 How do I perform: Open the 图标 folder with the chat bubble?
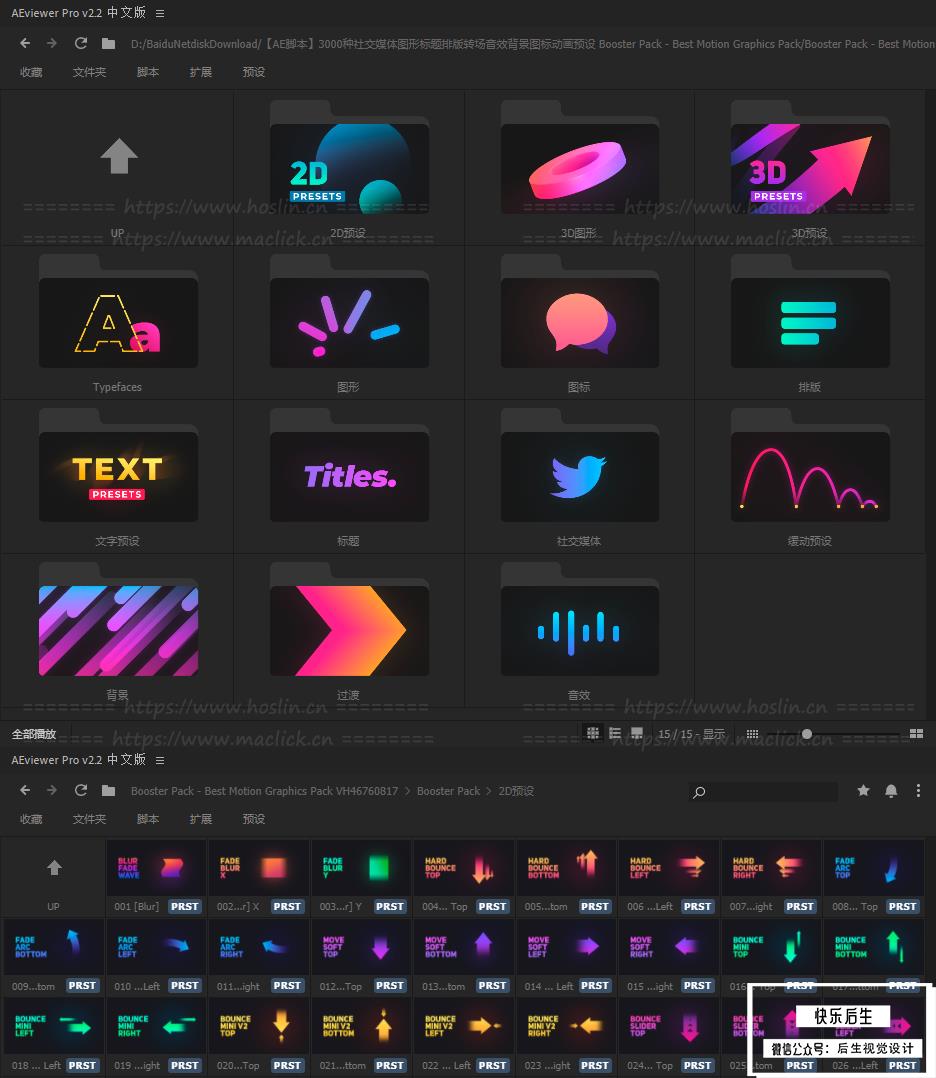[580, 323]
